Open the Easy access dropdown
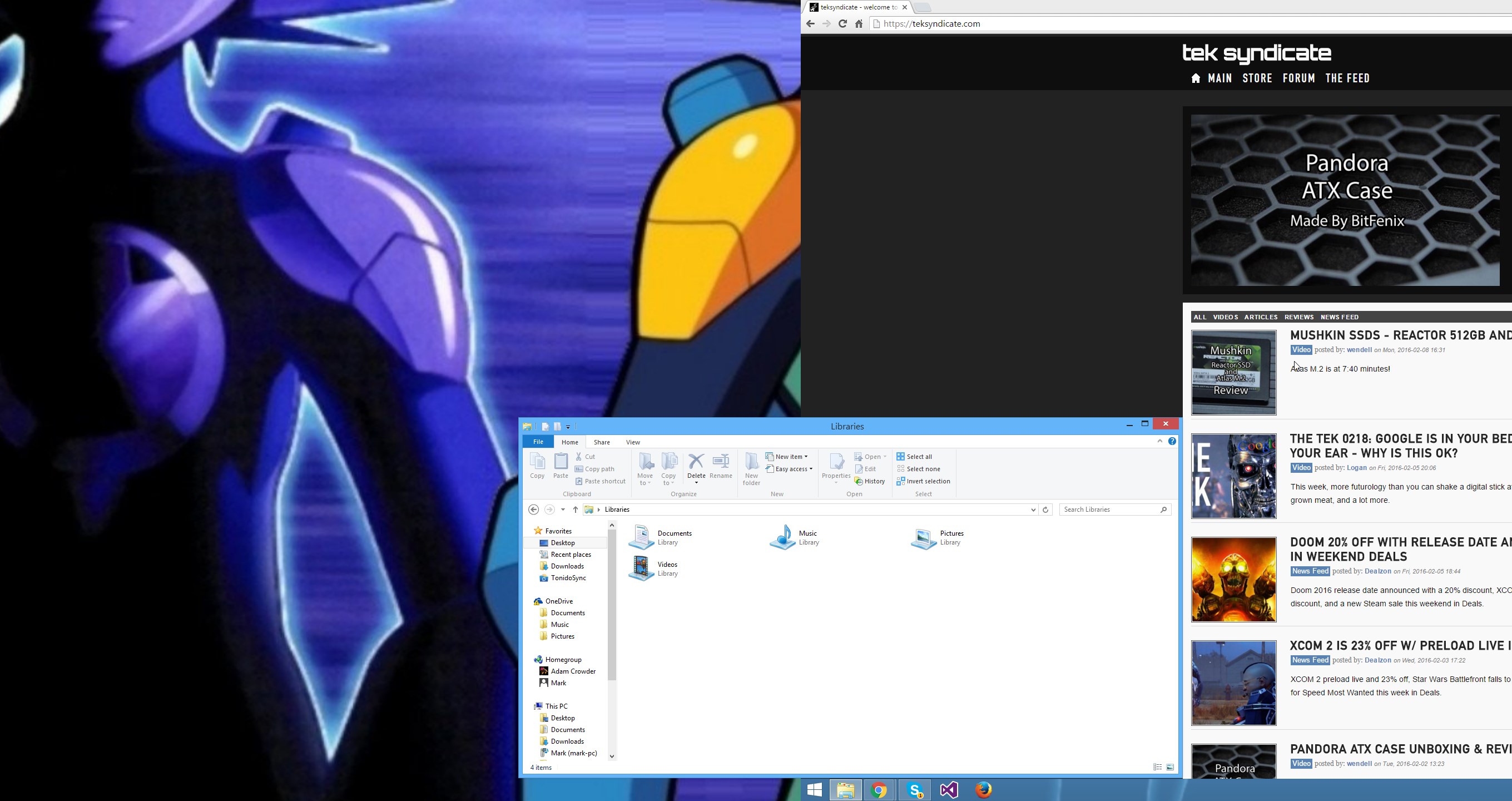The height and width of the screenshot is (801, 1512). 790,468
